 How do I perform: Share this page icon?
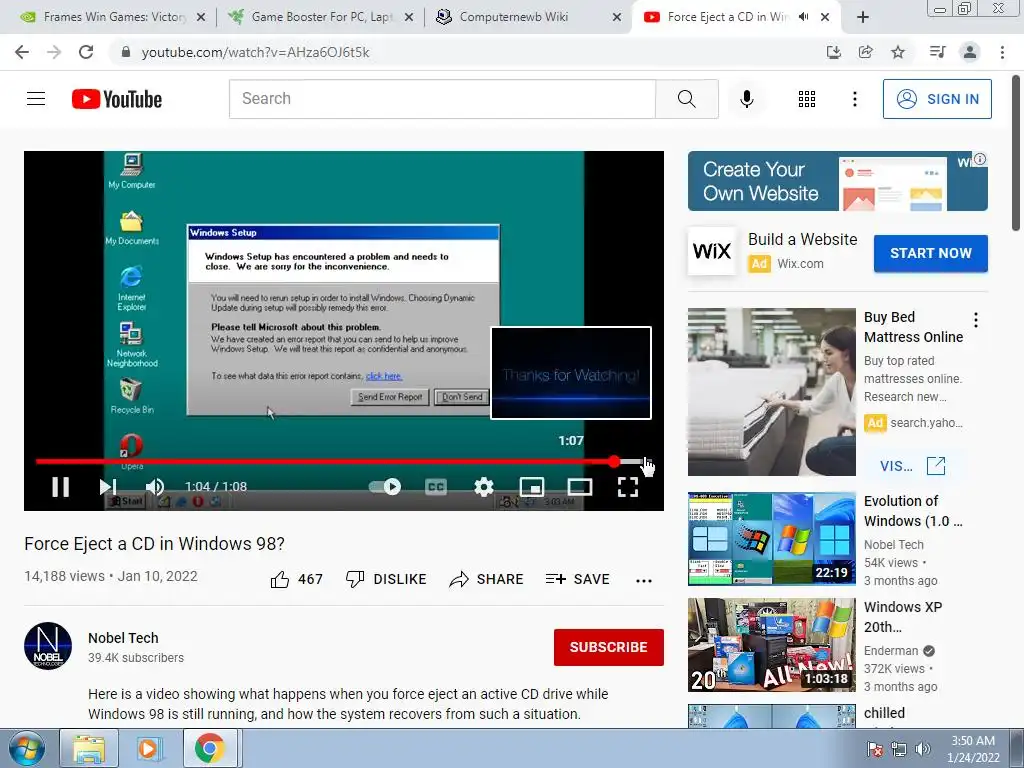[866, 52]
